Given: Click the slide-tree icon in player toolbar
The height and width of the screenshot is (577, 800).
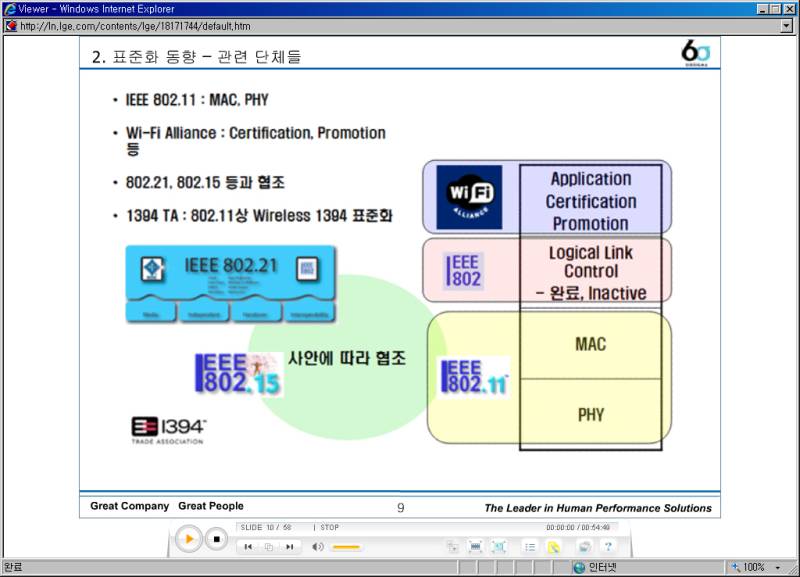Looking at the screenshot, I should [453, 547].
